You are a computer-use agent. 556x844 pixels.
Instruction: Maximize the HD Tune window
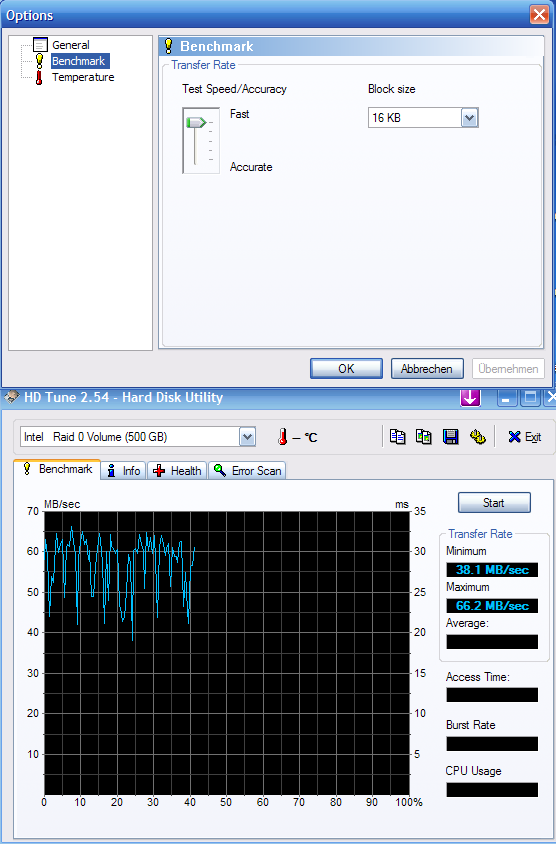[531, 398]
